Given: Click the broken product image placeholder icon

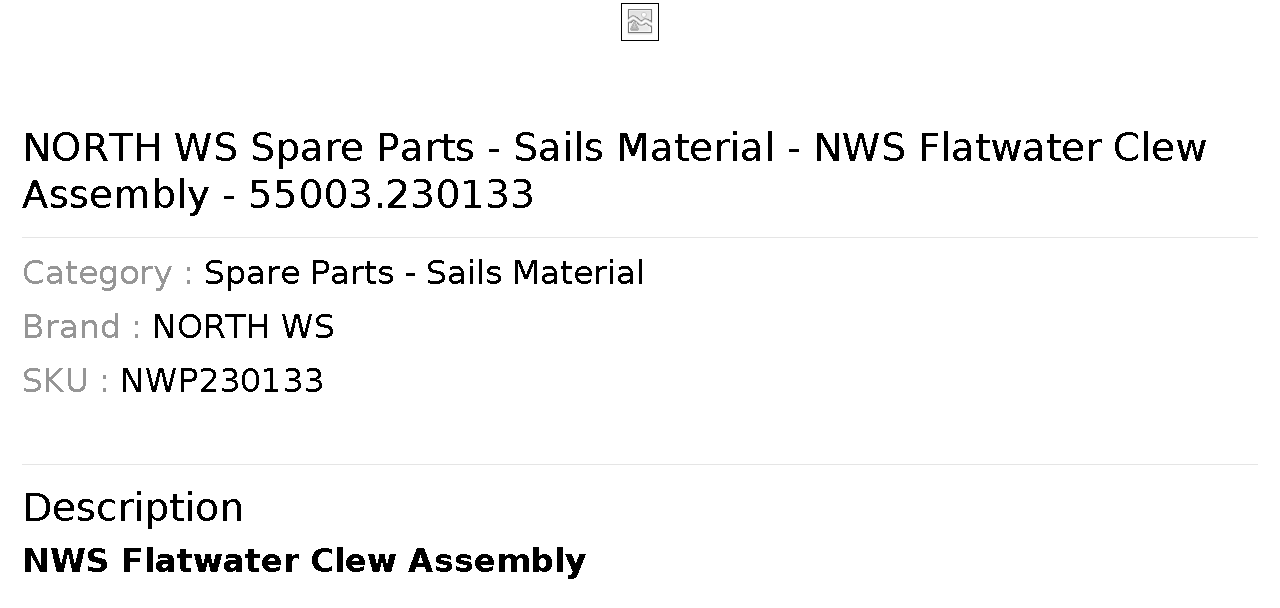Looking at the screenshot, I should click(x=640, y=22).
